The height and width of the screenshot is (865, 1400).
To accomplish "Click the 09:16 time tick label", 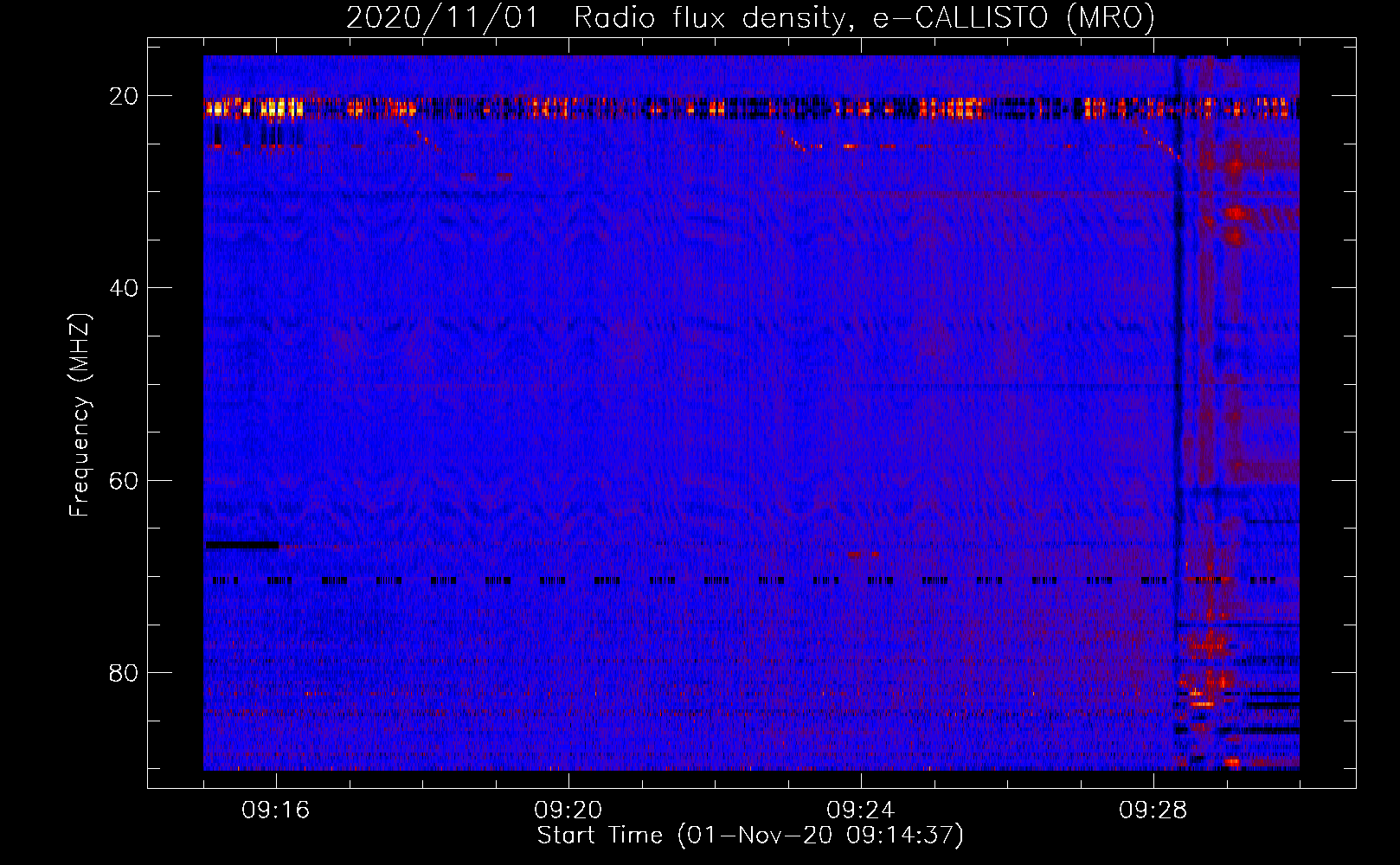I will tap(276, 811).
